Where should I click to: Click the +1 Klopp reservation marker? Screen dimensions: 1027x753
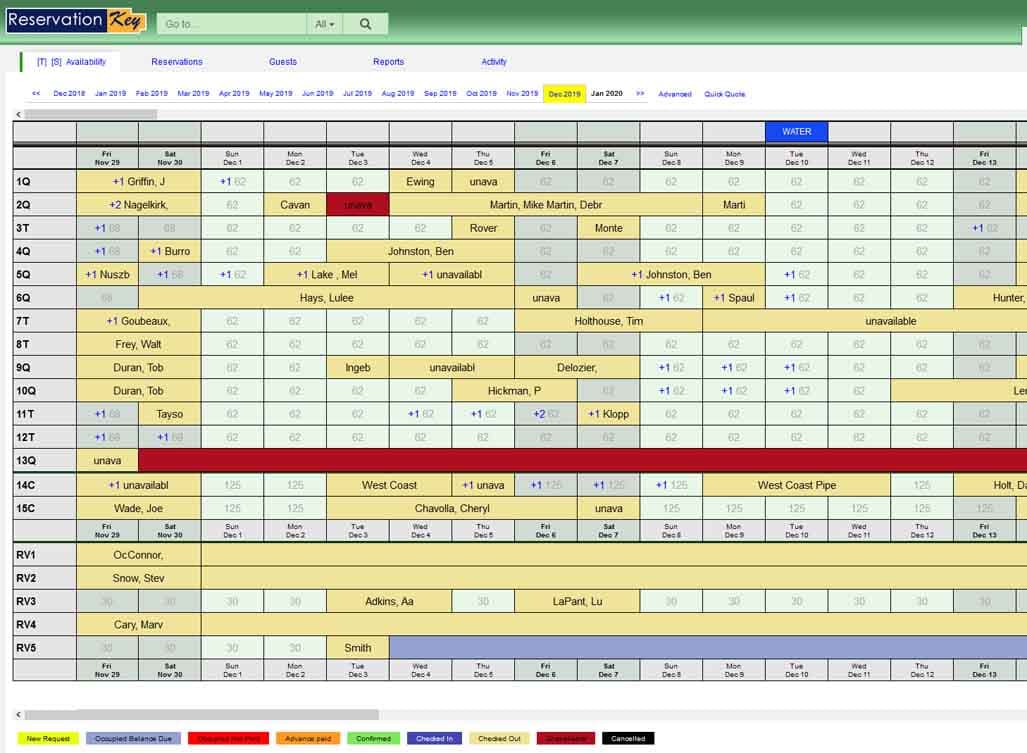point(606,413)
